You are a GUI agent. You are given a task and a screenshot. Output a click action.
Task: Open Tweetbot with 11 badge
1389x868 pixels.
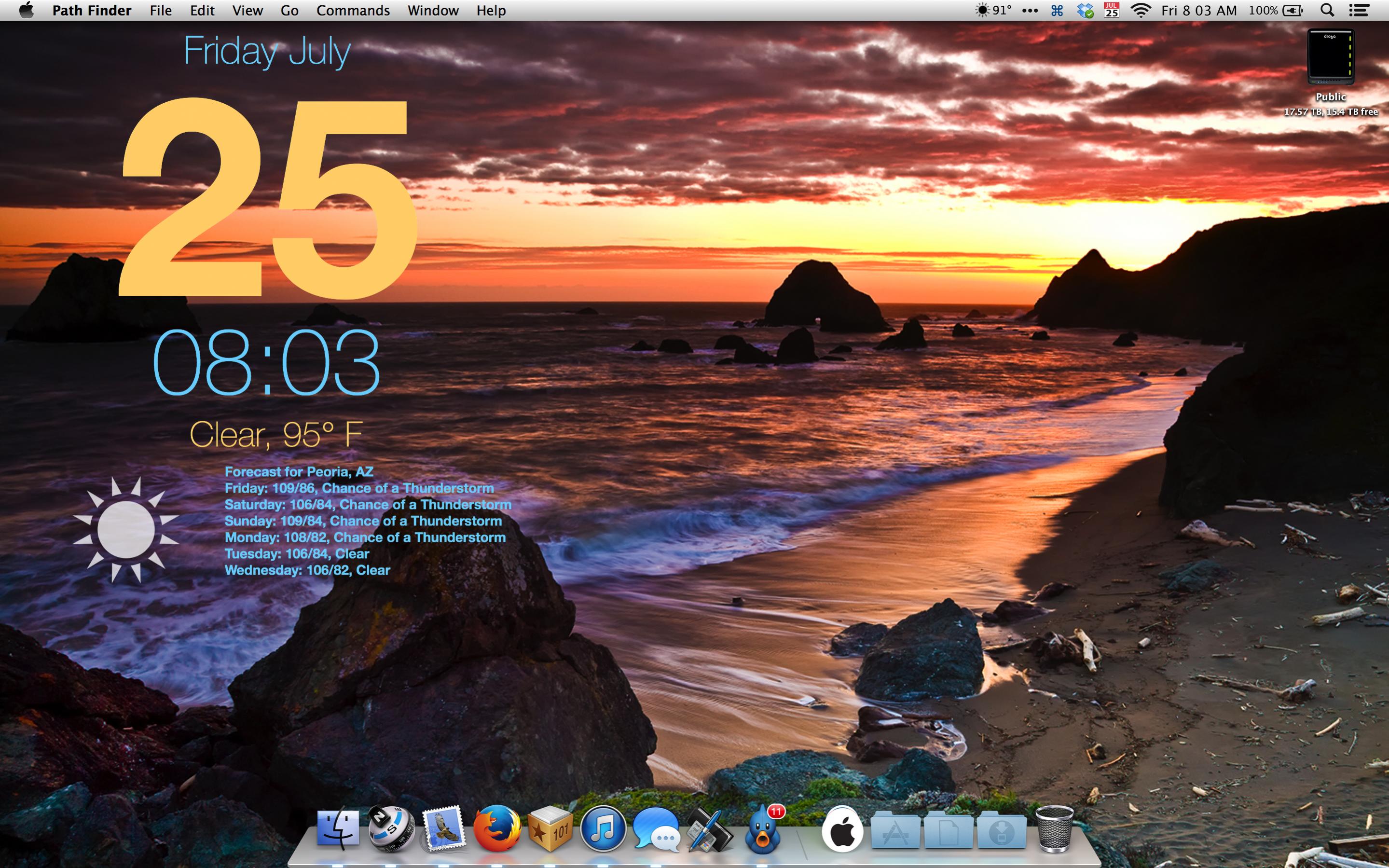pos(763,830)
